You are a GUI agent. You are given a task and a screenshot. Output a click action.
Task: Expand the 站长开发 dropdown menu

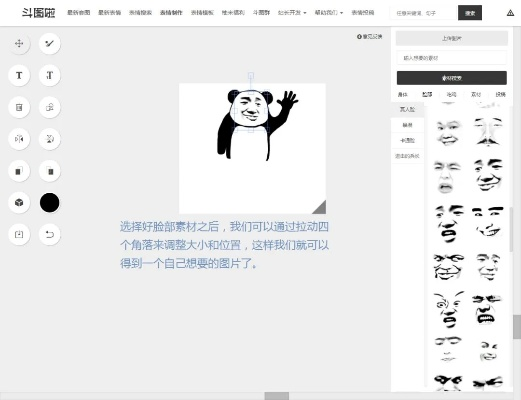point(292,13)
